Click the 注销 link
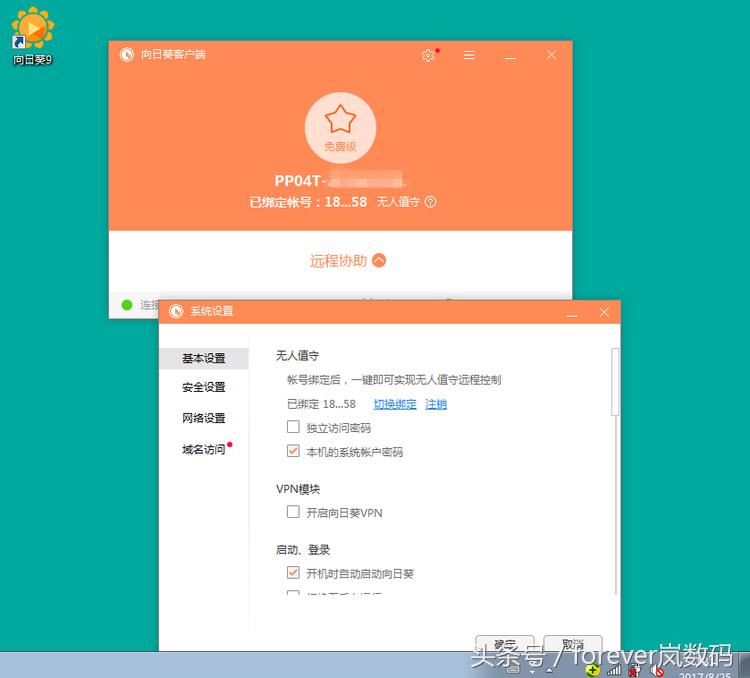 pos(436,404)
